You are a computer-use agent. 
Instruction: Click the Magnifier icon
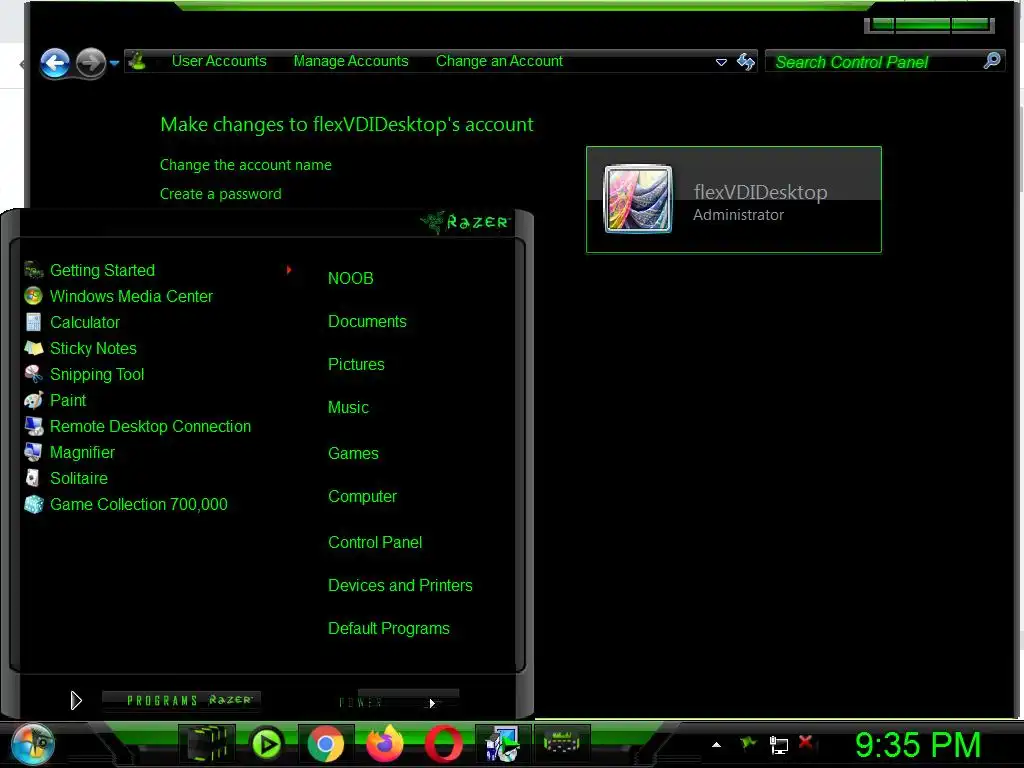[x=33, y=452]
